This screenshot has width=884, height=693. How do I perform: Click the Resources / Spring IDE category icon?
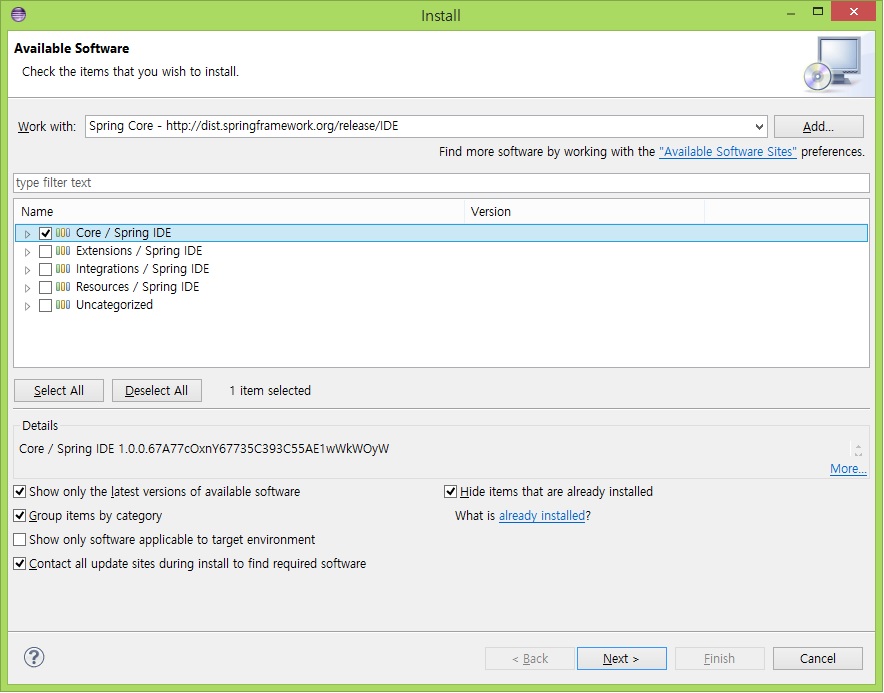pos(63,287)
